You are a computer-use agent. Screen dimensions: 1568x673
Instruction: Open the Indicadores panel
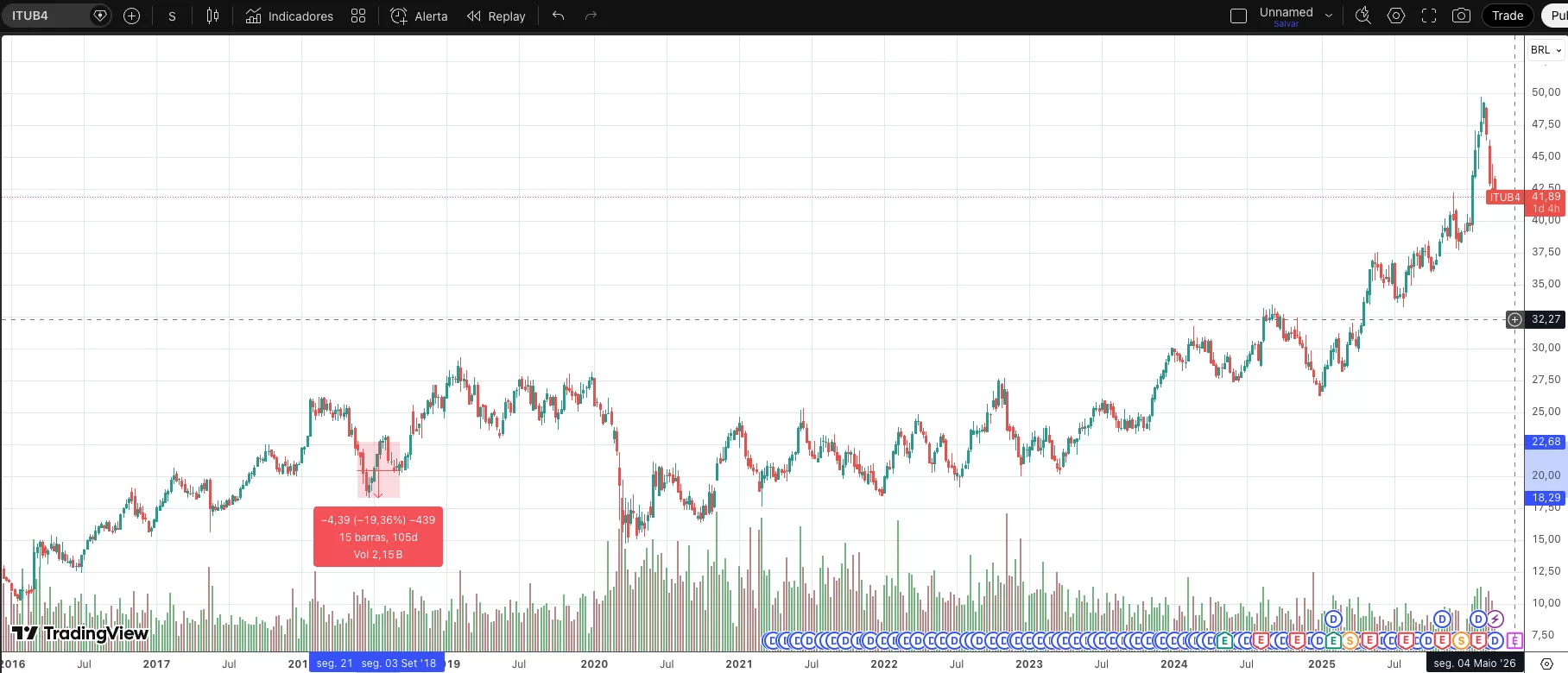tap(289, 16)
